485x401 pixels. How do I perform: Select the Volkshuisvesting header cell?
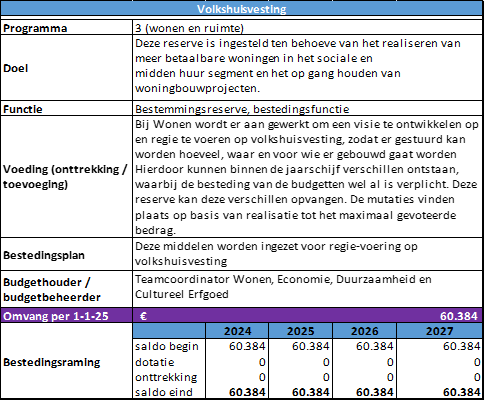[x=242, y=9]
